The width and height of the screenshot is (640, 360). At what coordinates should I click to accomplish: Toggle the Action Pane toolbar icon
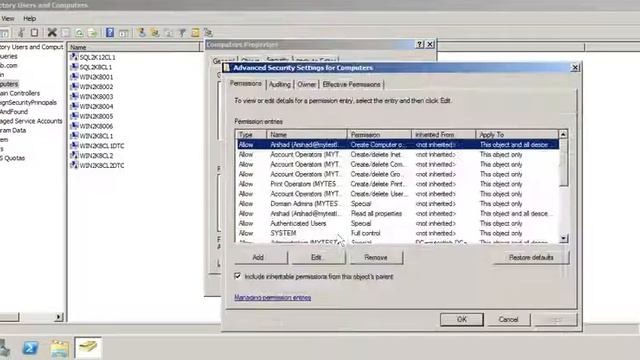click(x=124, y=33)
